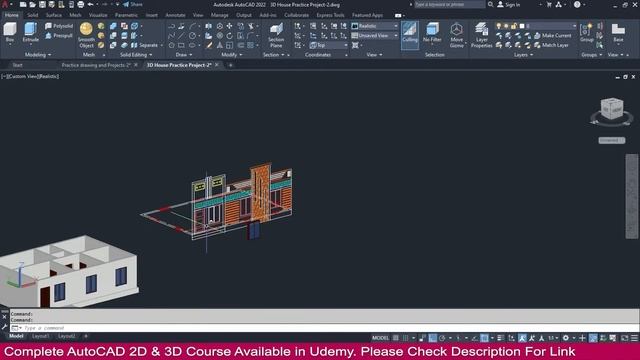Image resolution: width=640 pixels, height=360 pixels.
Task: Activate the Extrude tool
Action: pos(31,32)
